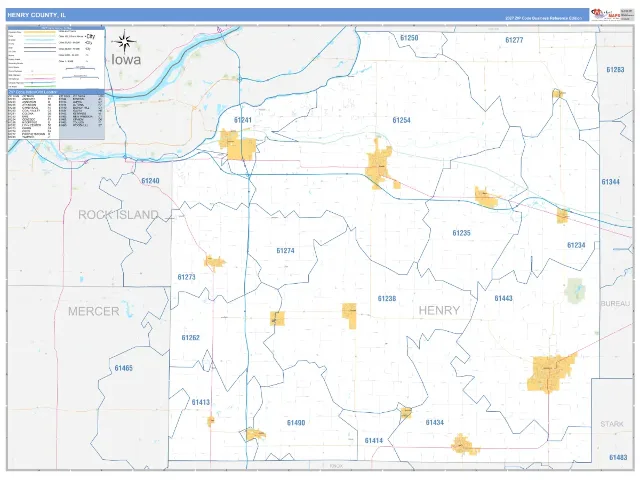The height and width of the screenshot is (480, 640).
Task: Click the ZIP Code Business Reference Edition subtitle
Action: coord(543,18)
